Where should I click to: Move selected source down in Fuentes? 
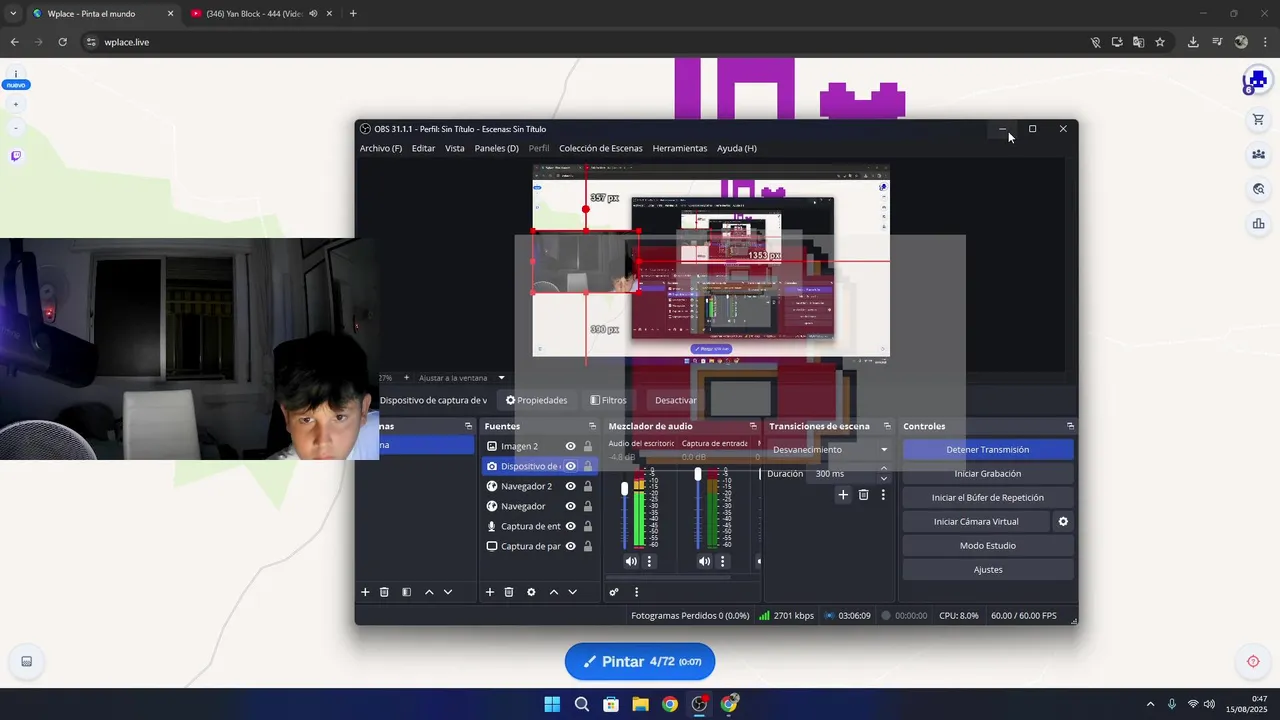tap(573, 592)
